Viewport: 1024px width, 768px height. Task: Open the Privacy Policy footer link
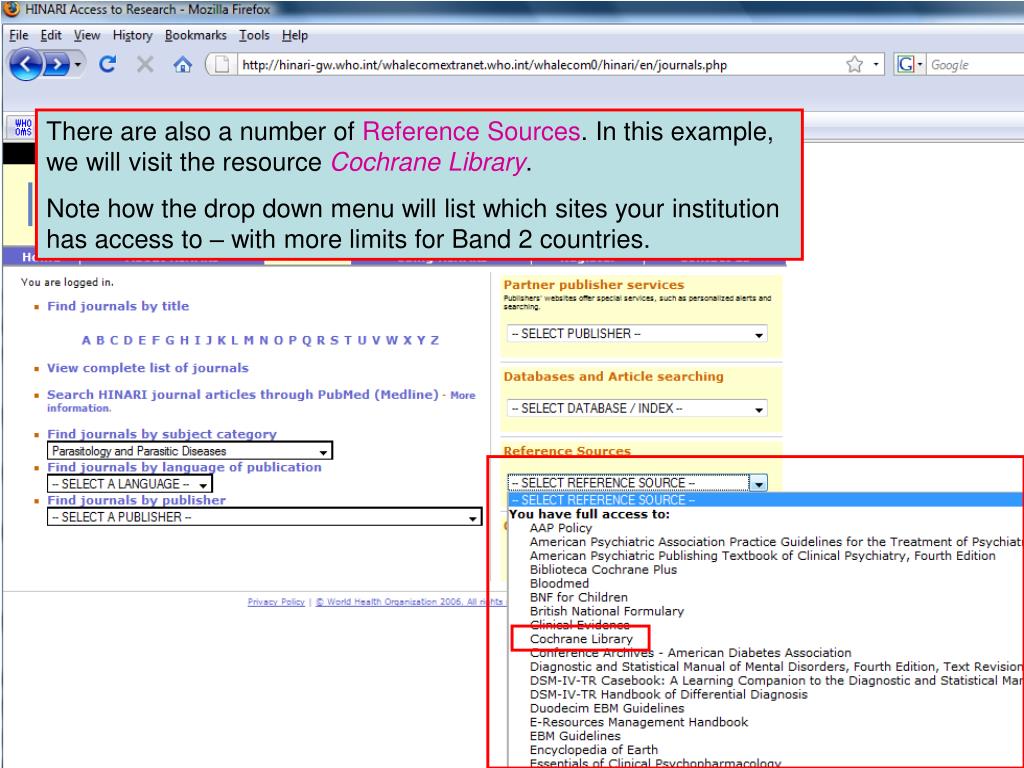tap(276, 602)
